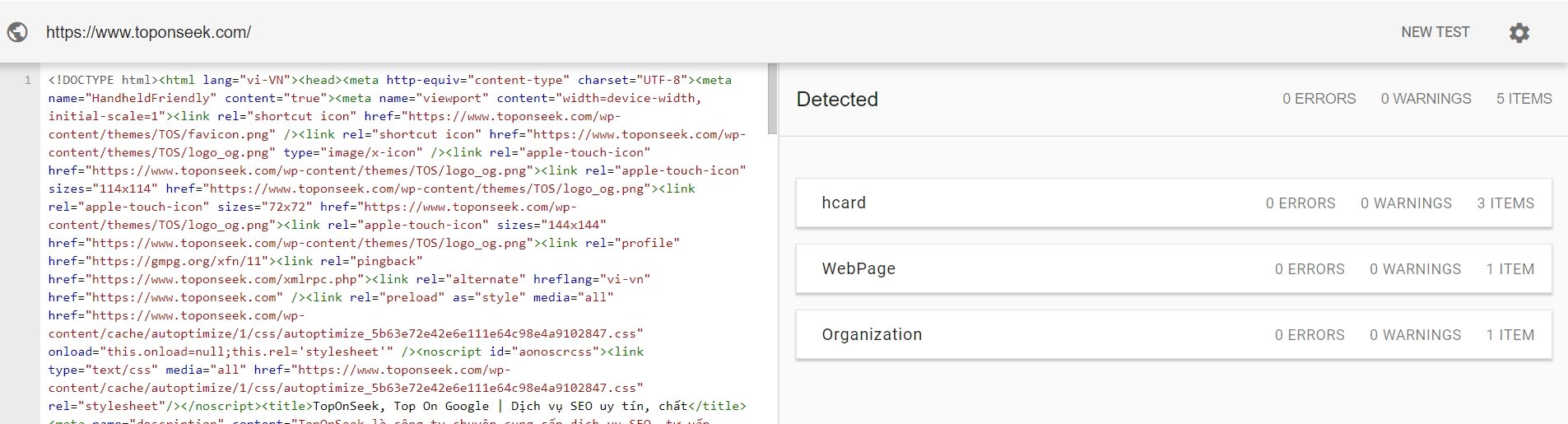Open the settings gear menu
The image size is (1568, 424).
click(1519, 32)
